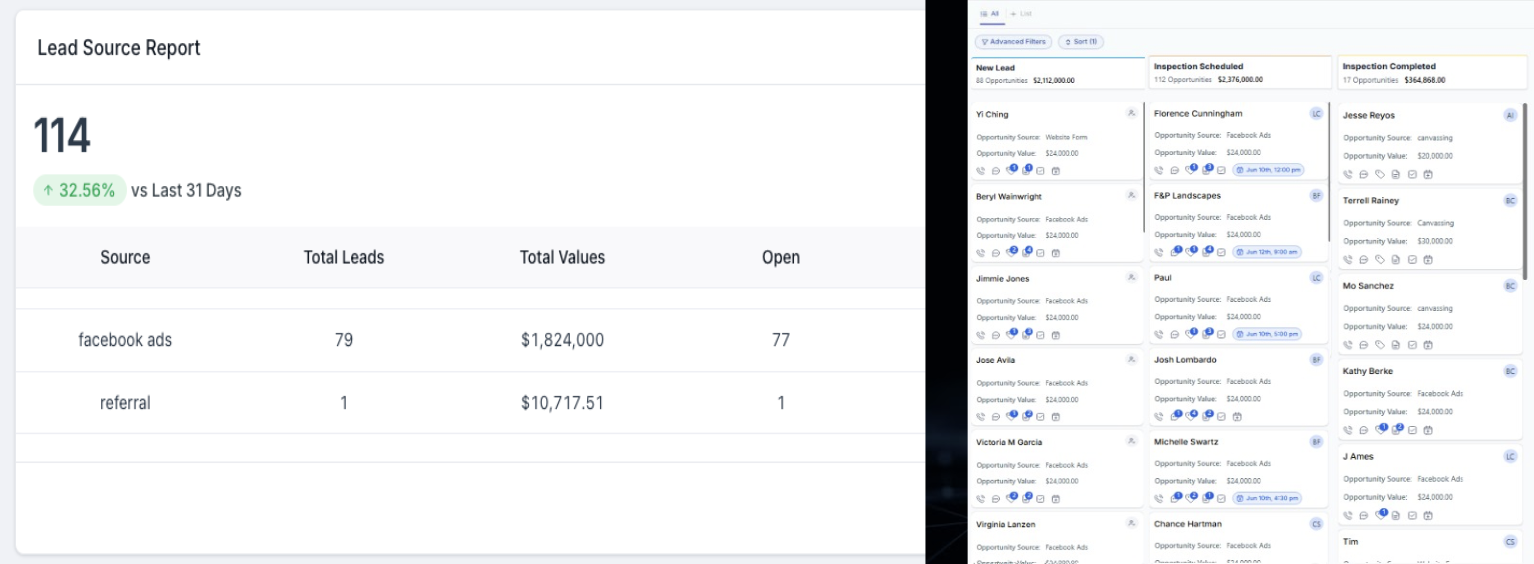Click the appointment calendar icon on Josh Lombardo's card
1534x564 pixels.
(1237, 416)
